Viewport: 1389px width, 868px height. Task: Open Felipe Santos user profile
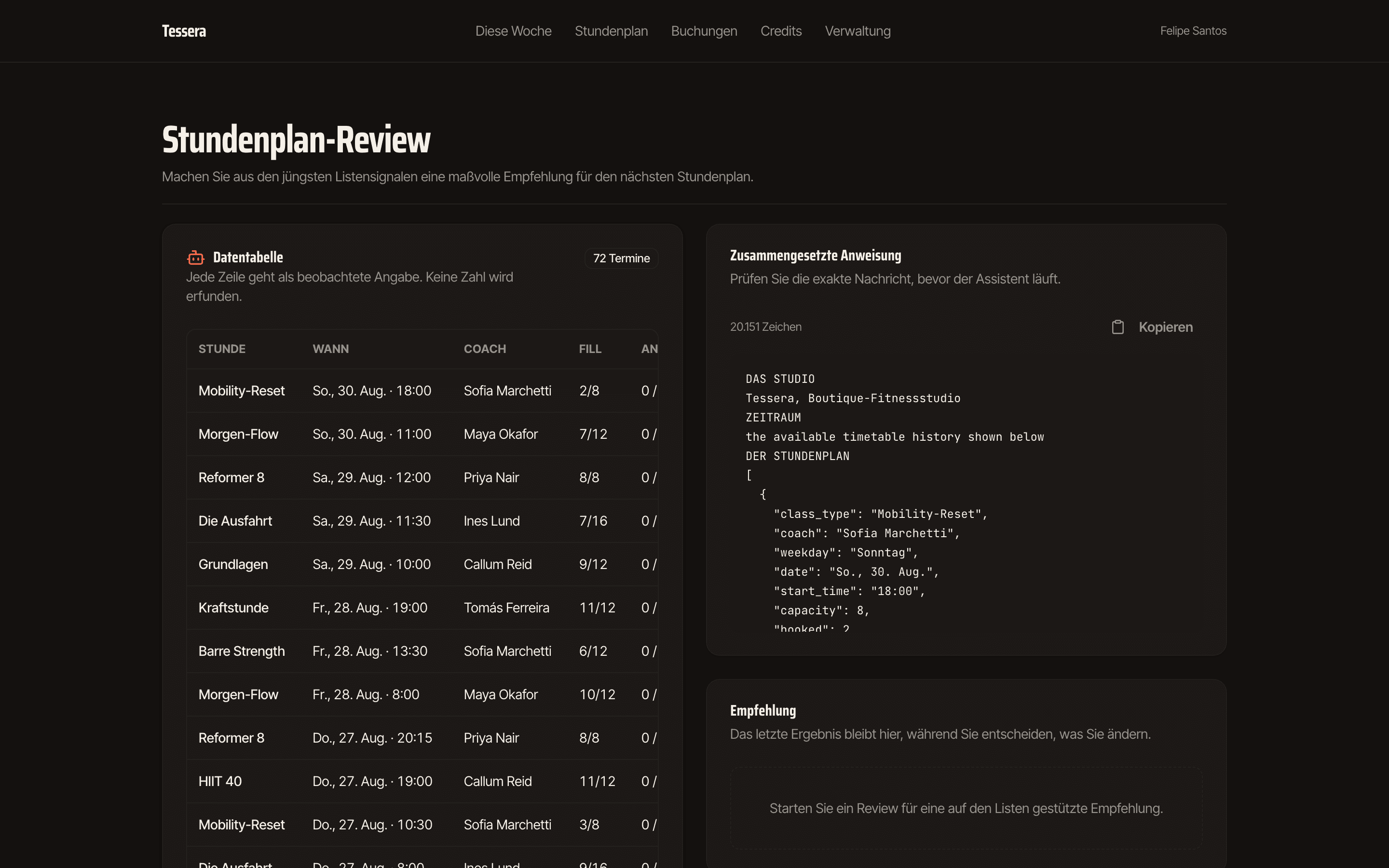tap(1193, 31)
